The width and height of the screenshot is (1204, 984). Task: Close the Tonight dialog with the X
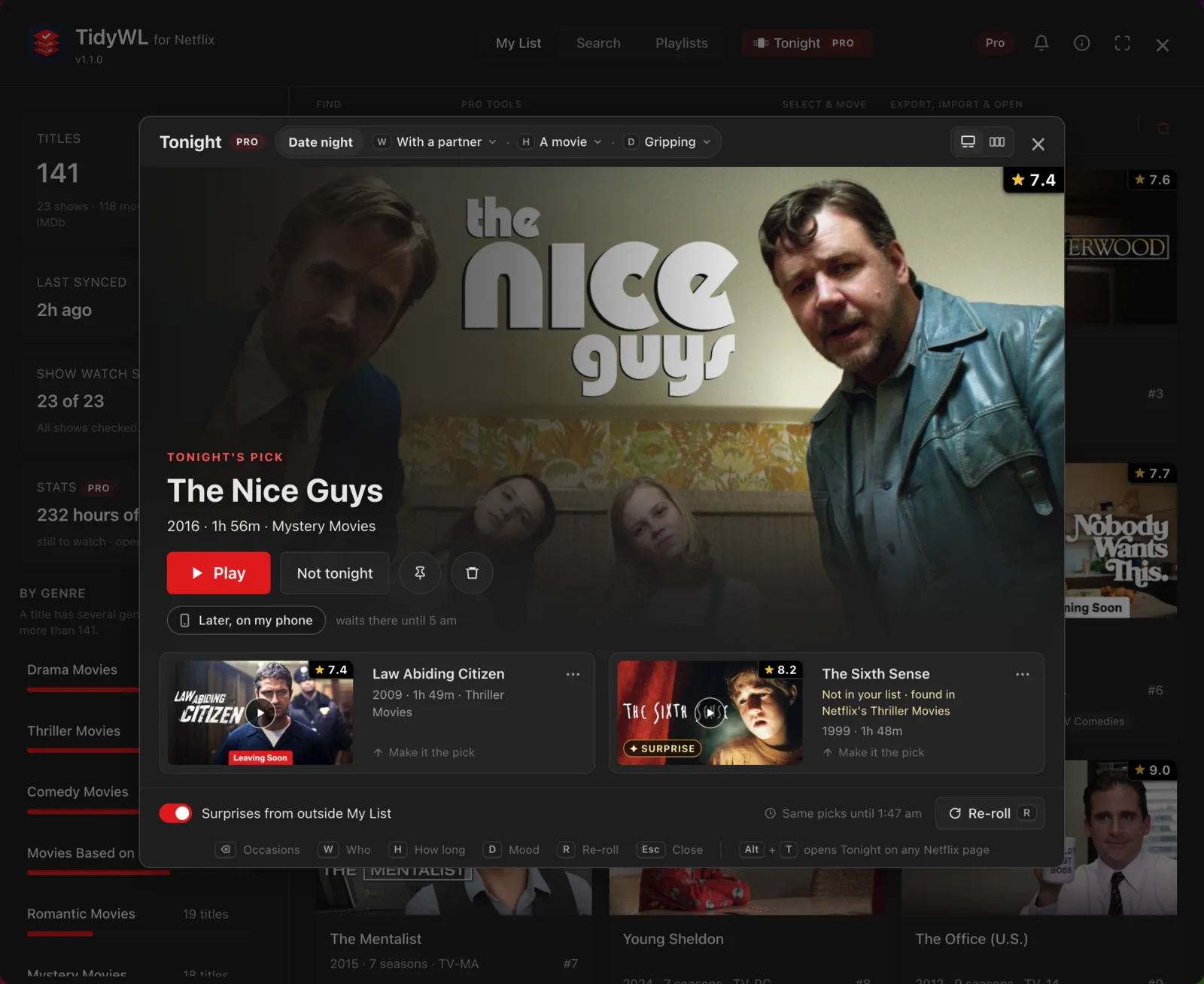pos(1038,144)
